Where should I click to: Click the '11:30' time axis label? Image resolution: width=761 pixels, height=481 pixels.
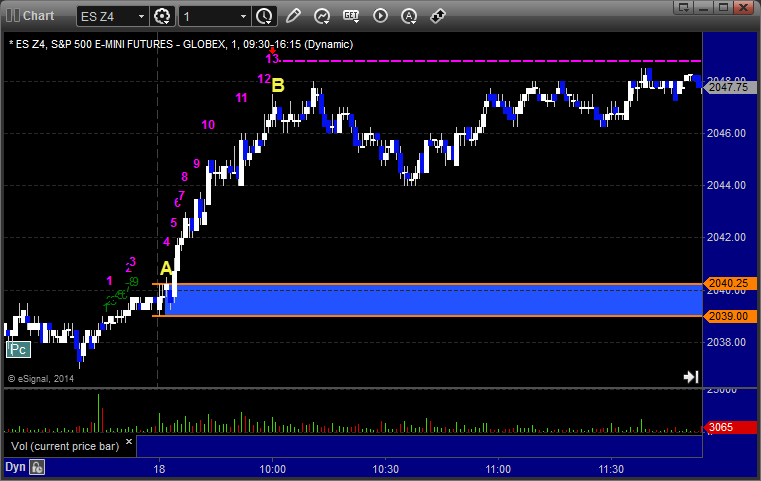point(611,469)
